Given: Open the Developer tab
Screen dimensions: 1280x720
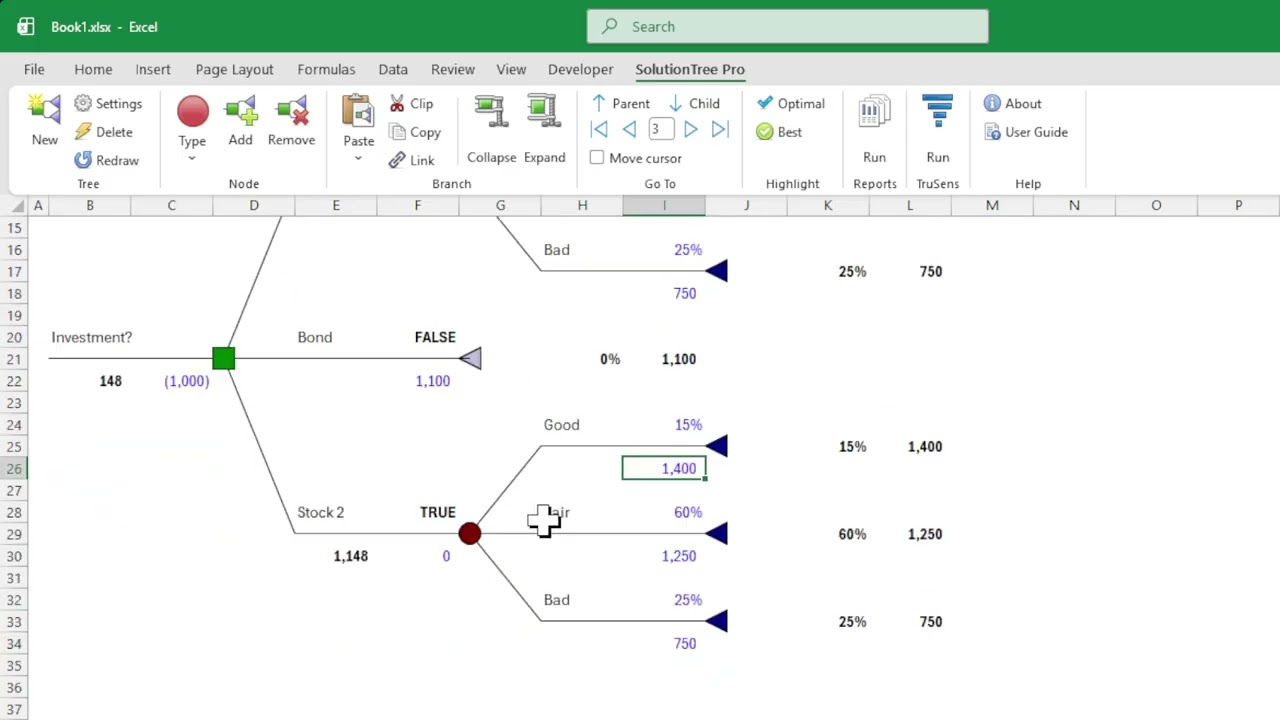Looking at the screenshot, I should click(x=580, y=69).
